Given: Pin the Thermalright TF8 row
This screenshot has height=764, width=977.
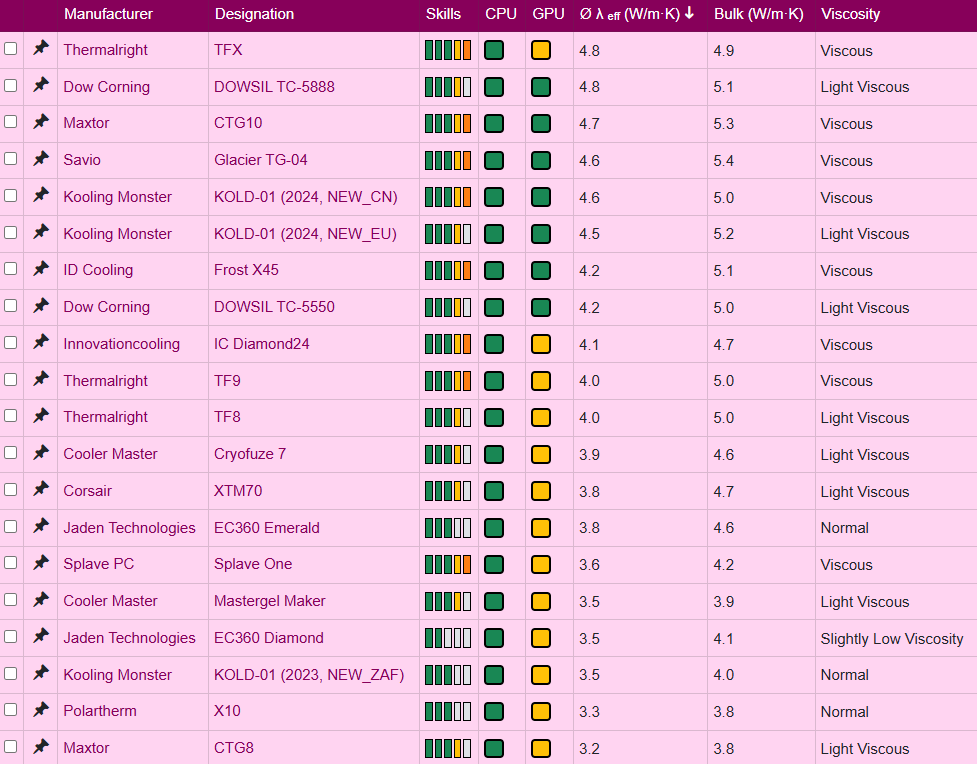Looking at the screenshot, I should pos(41,416).
